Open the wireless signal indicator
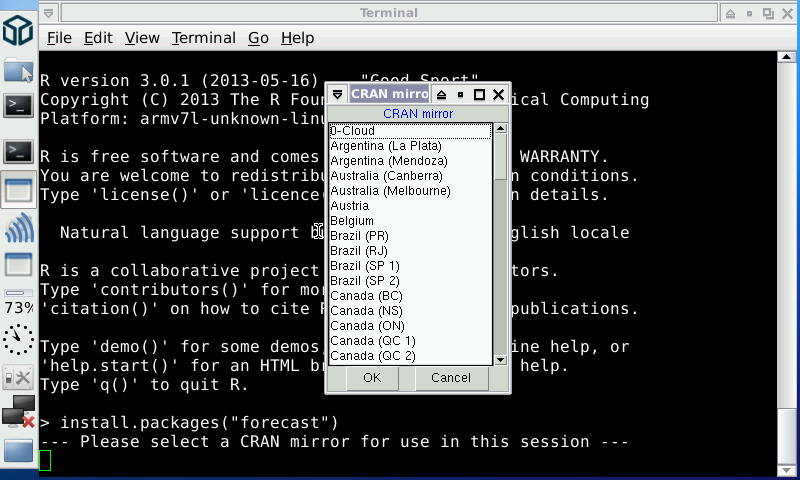 18,228
